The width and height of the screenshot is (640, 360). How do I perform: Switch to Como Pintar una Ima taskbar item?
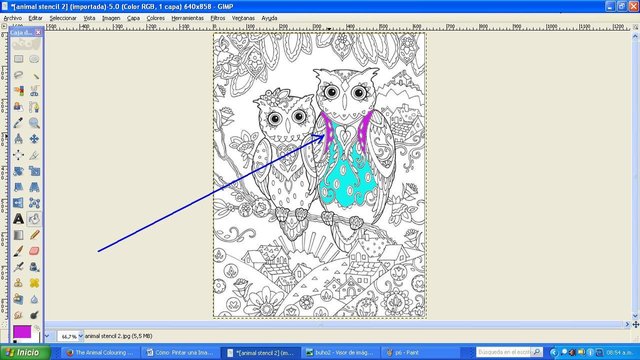coord(180,352)
